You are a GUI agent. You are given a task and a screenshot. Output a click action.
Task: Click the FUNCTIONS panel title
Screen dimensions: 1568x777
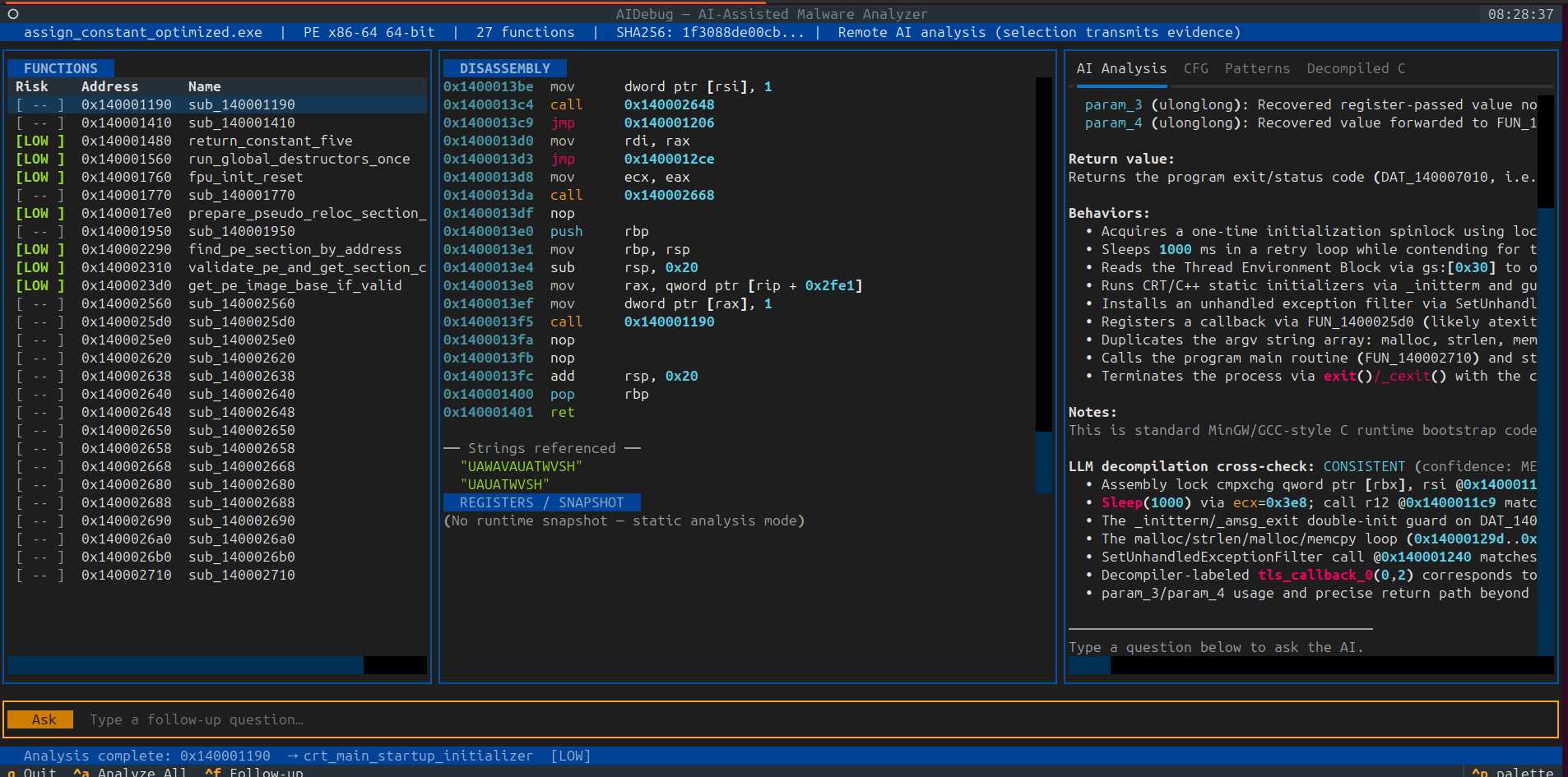61,68
